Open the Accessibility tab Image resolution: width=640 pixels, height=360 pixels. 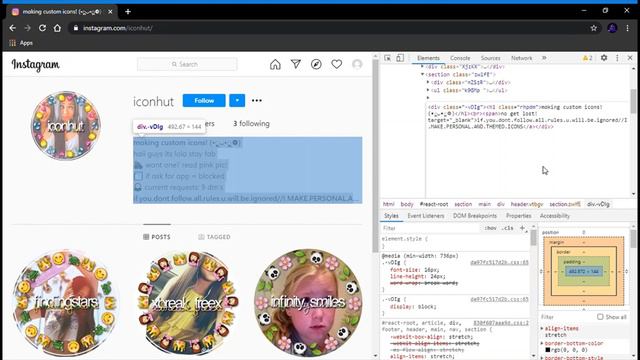pyautogui.click(x=555, y=216)
